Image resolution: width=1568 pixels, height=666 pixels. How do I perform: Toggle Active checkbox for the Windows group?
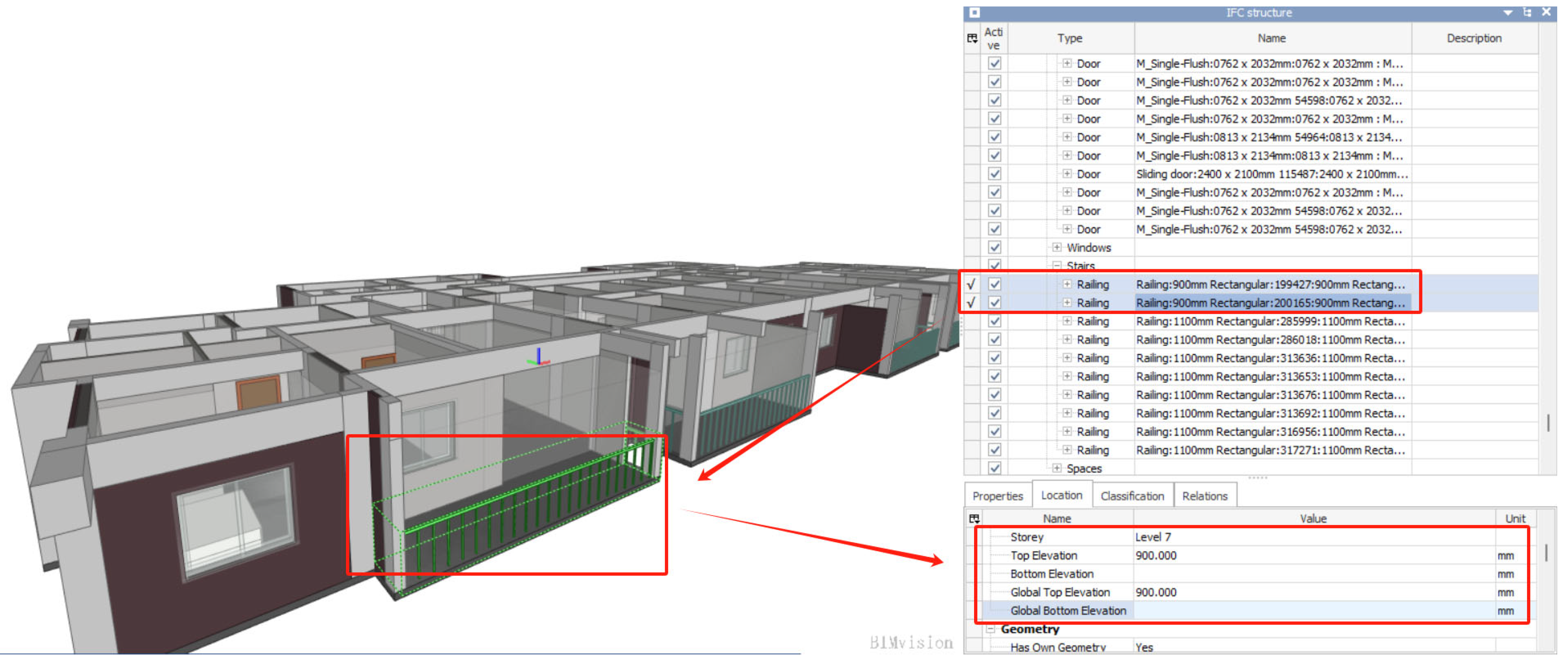pyautogui.click(x=994, y=248)
